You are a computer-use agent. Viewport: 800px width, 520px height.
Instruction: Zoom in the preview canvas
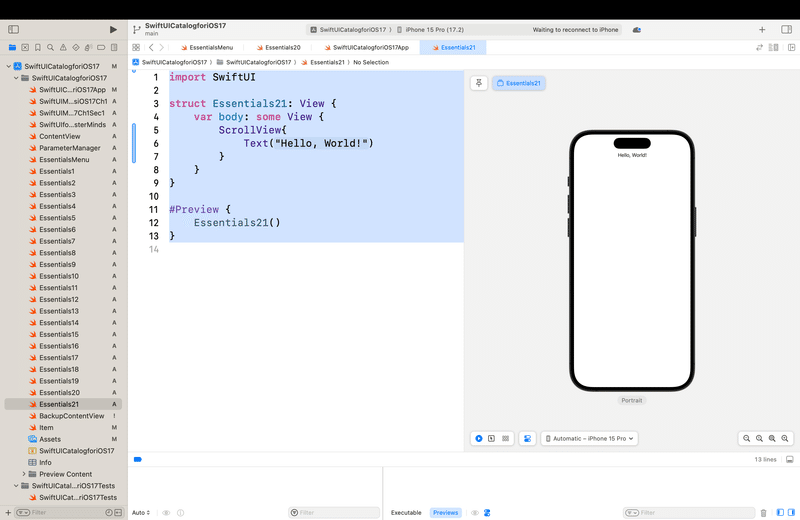point(785,438)
